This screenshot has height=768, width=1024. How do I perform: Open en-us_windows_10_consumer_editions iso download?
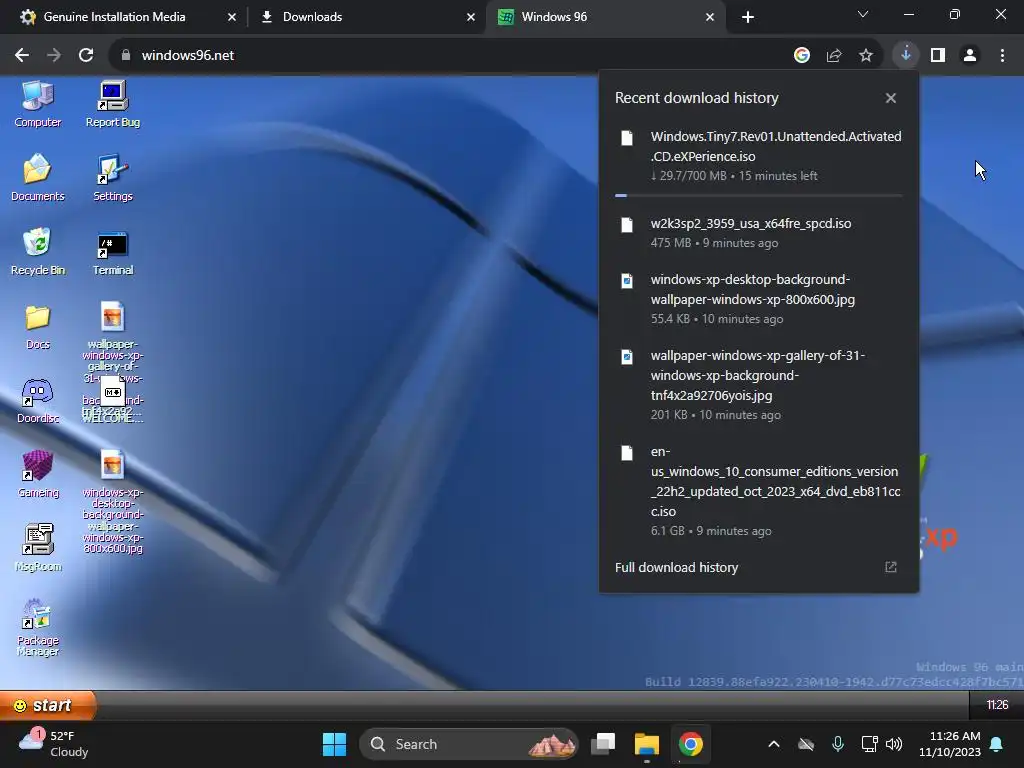click(759, 490)
